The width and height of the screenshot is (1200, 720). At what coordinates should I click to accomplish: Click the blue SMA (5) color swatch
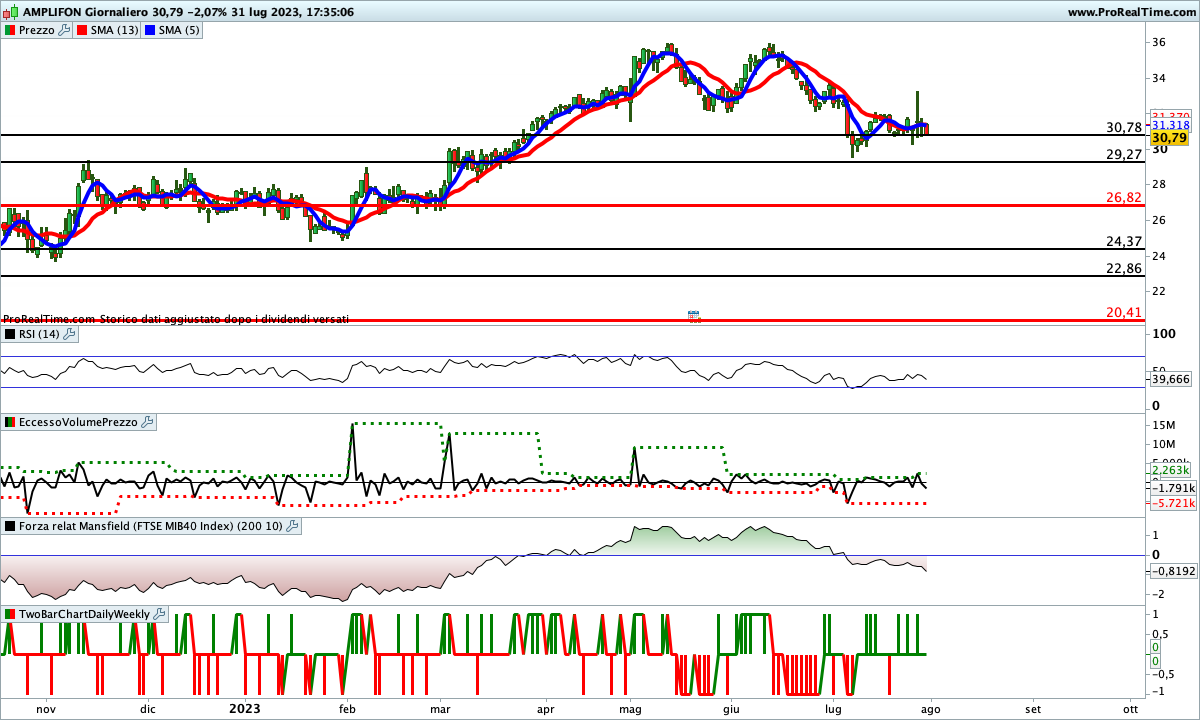coord(150,30)
